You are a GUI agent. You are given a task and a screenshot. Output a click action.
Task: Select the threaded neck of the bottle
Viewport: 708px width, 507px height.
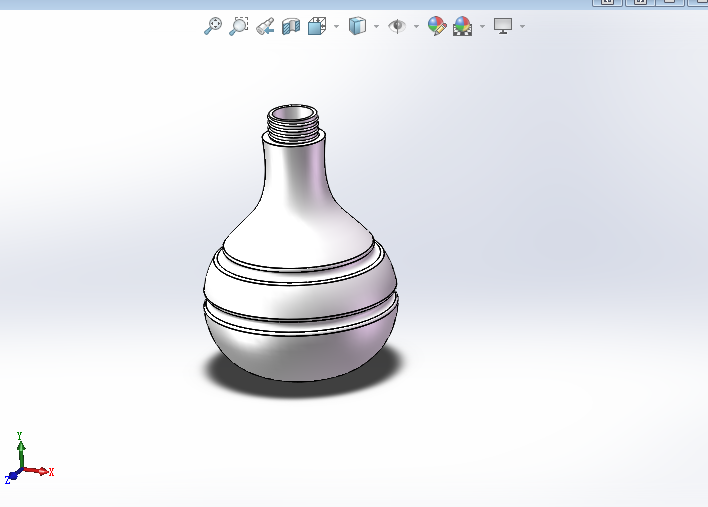293,128
